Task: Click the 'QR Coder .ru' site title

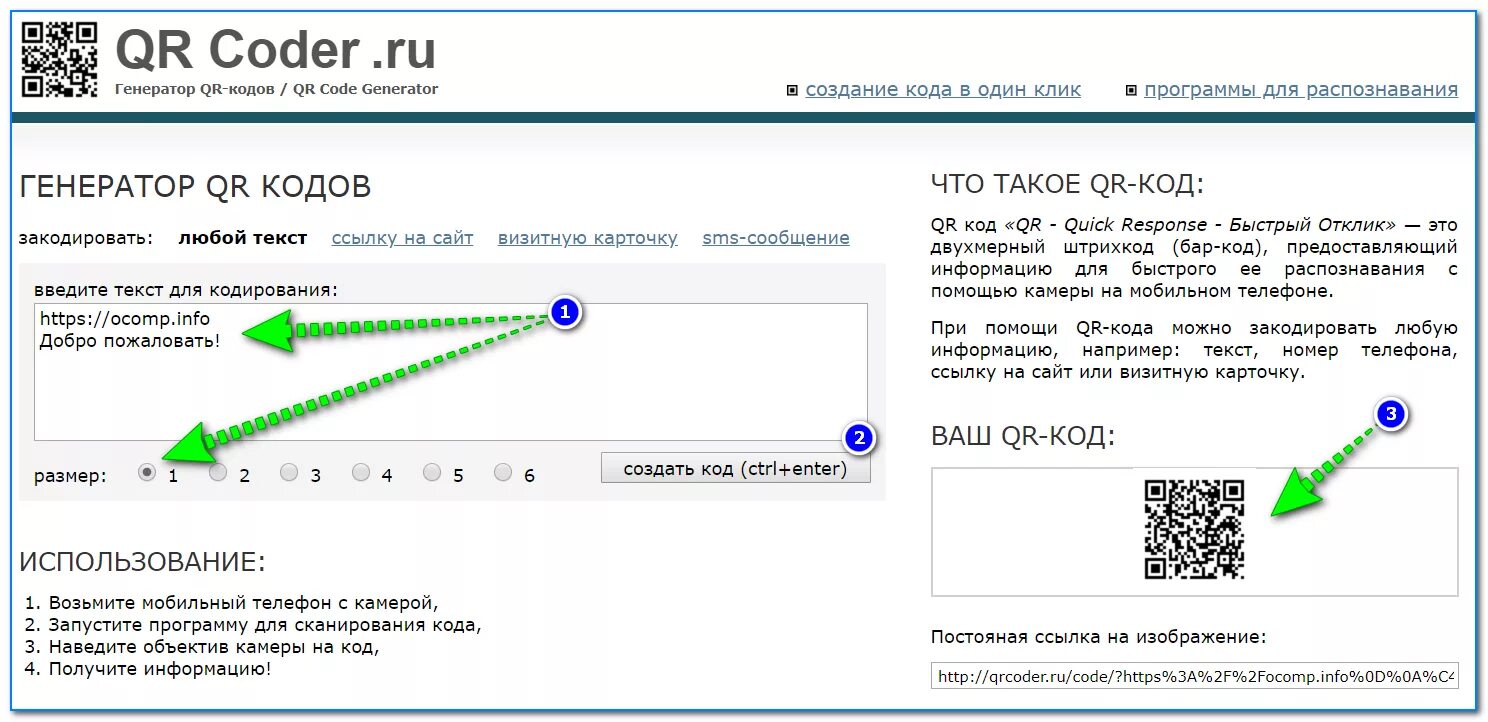Action: 276,50
